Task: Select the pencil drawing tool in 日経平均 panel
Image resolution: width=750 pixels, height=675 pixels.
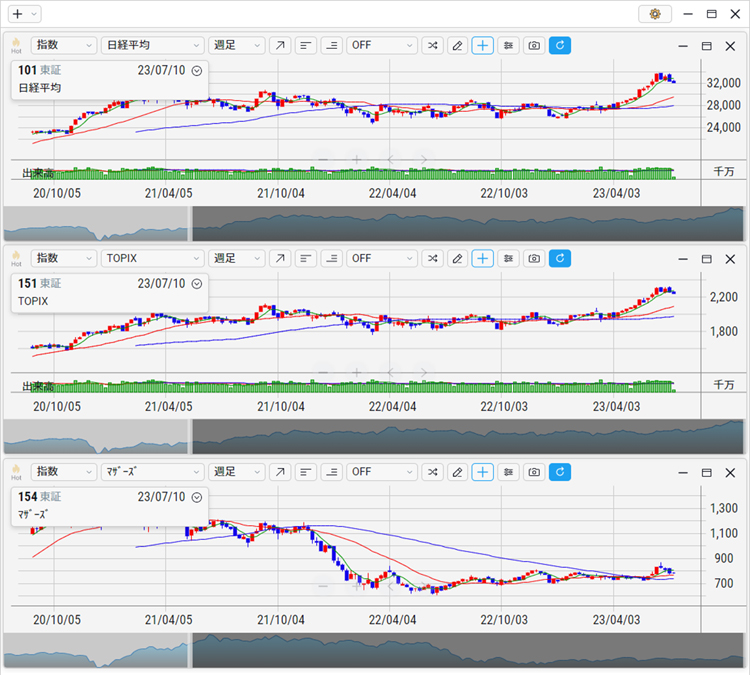Action: click(x=458, y=45)
